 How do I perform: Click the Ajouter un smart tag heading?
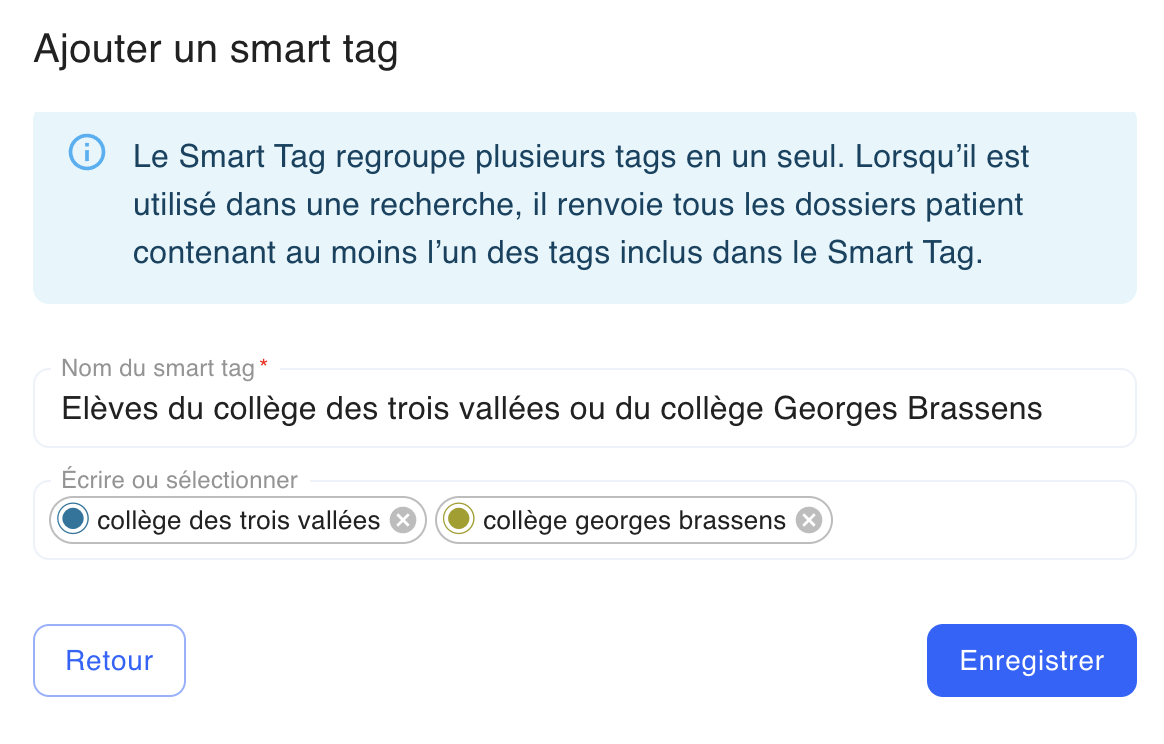point(216,49)
